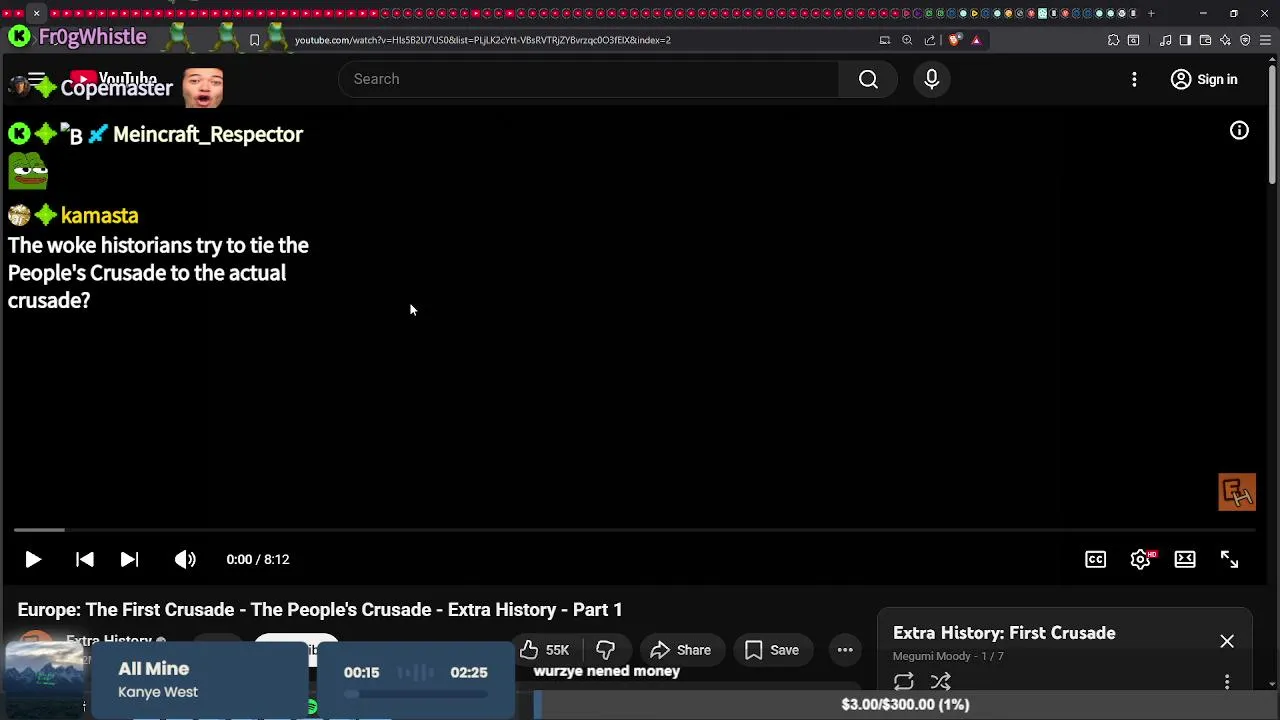Like the video showing 55K likes

point(545,650)
